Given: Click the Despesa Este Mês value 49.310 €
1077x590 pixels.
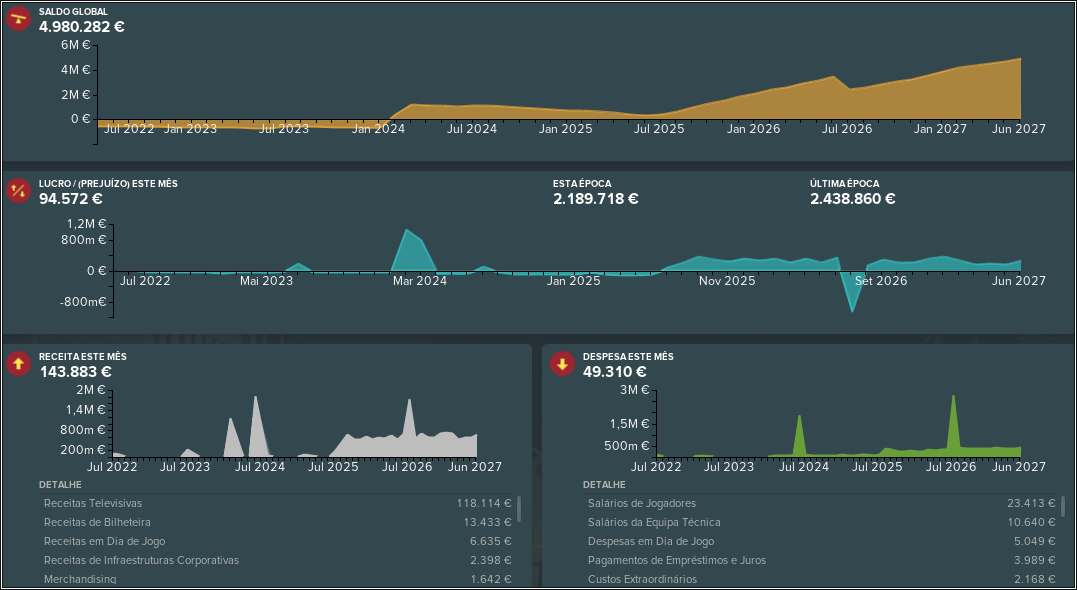Looking at the screenshot, I should click(x=615, y=372).
